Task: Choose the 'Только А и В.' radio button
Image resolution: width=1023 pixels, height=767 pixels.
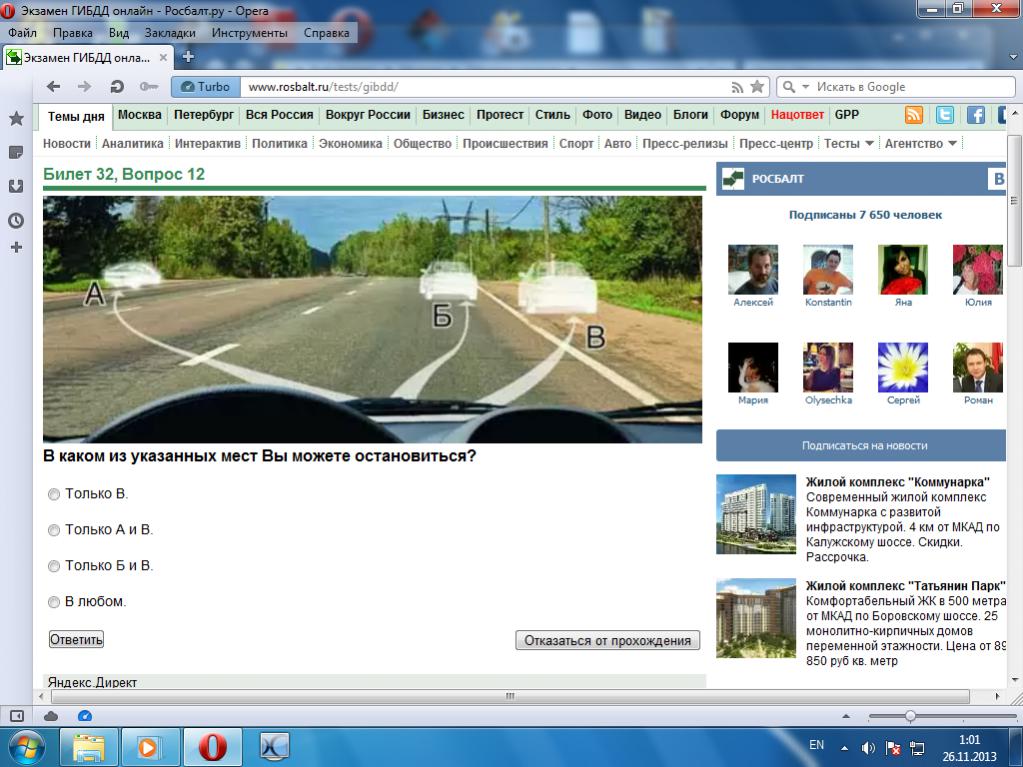Action: coord(54,530)
